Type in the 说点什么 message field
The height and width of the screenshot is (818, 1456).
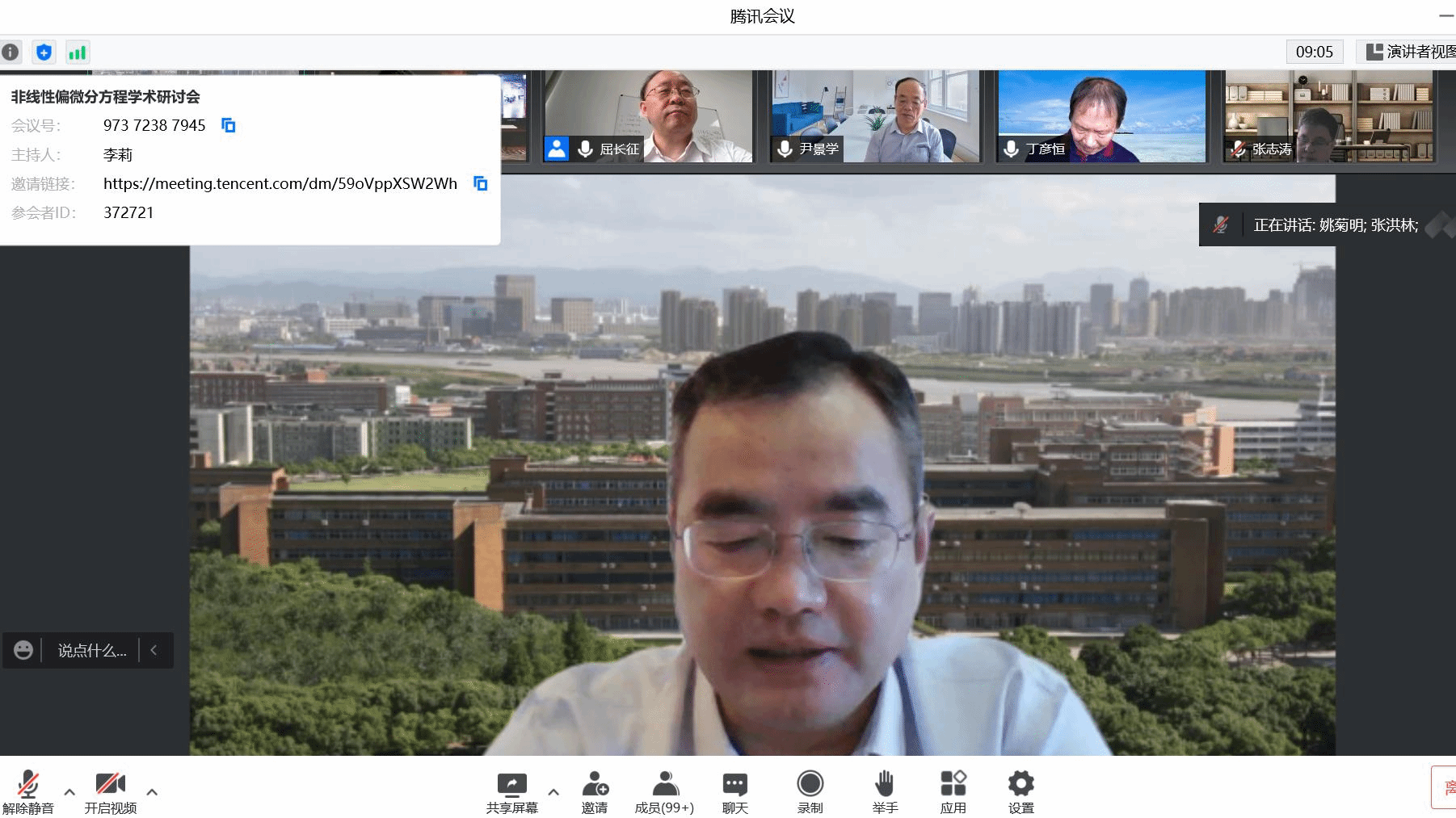tap(92, 651)
